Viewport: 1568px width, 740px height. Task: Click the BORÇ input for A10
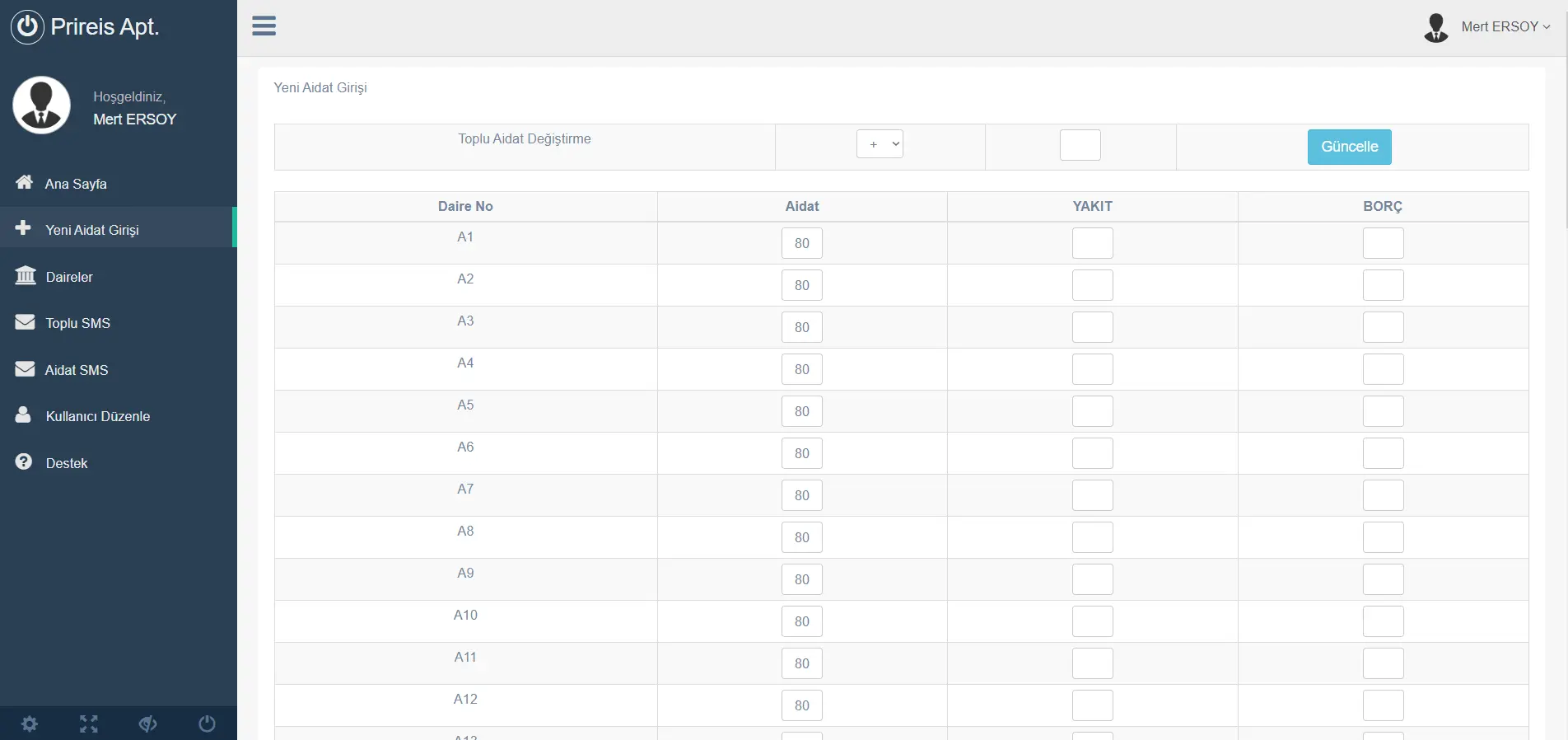(x=1383, y=621)
